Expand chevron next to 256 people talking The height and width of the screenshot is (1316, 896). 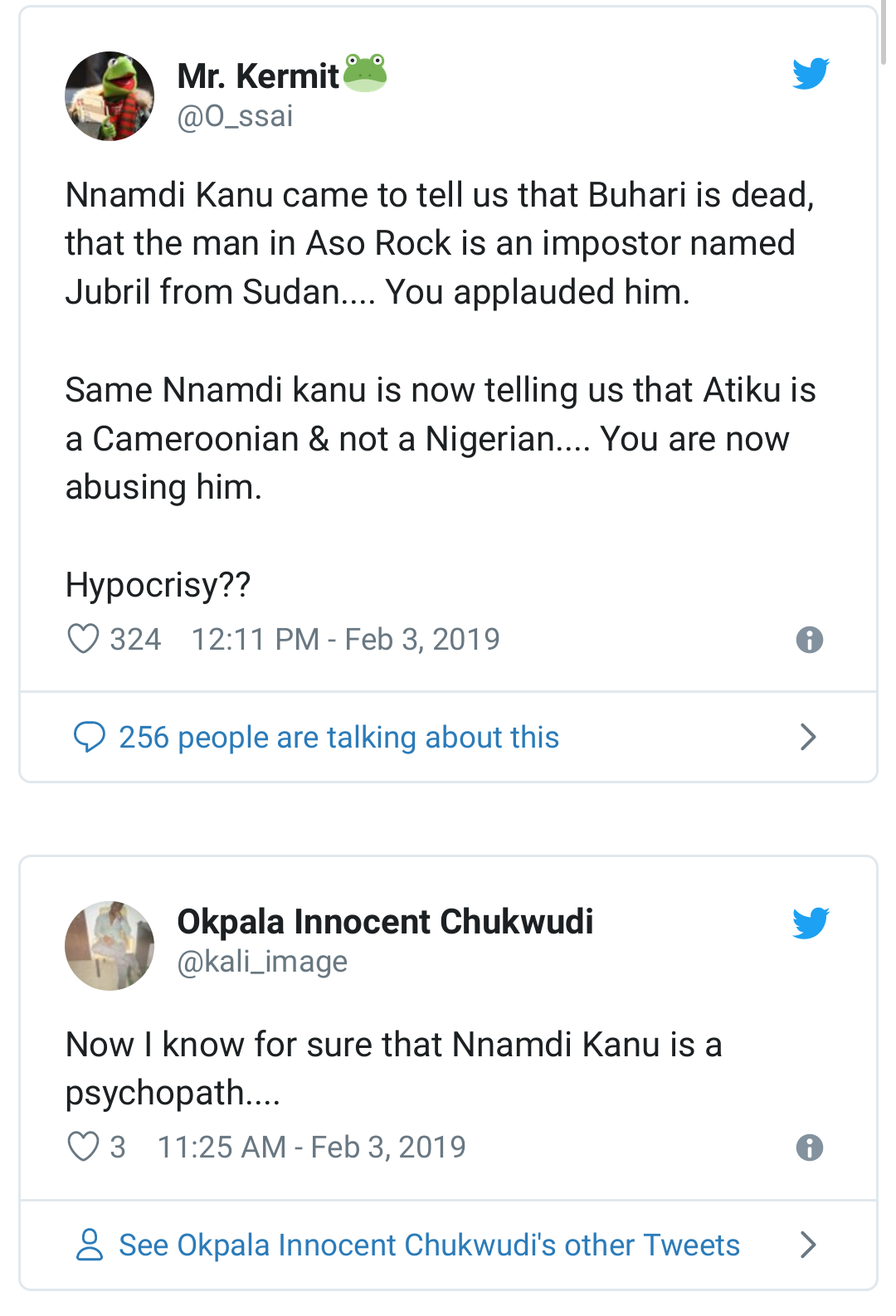point(808,737)
